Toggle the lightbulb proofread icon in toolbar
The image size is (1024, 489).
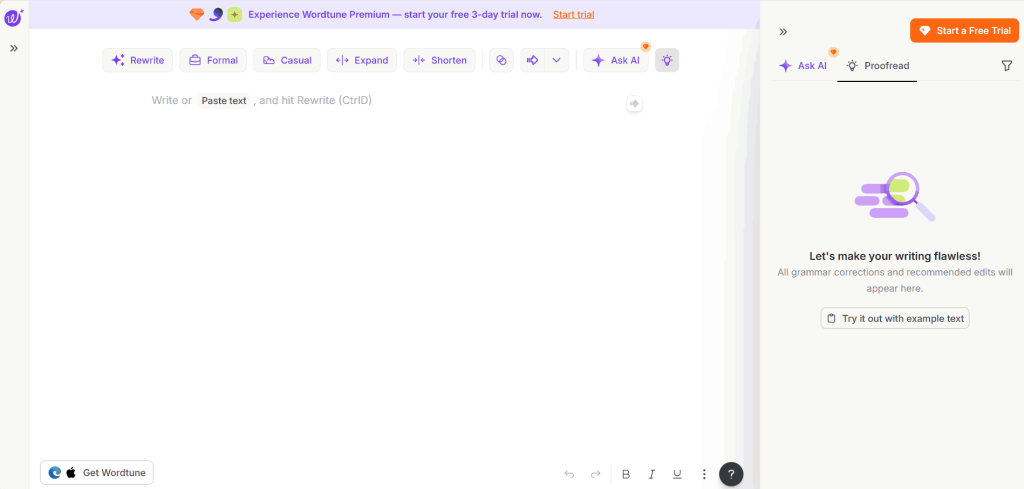coord(667,60)
